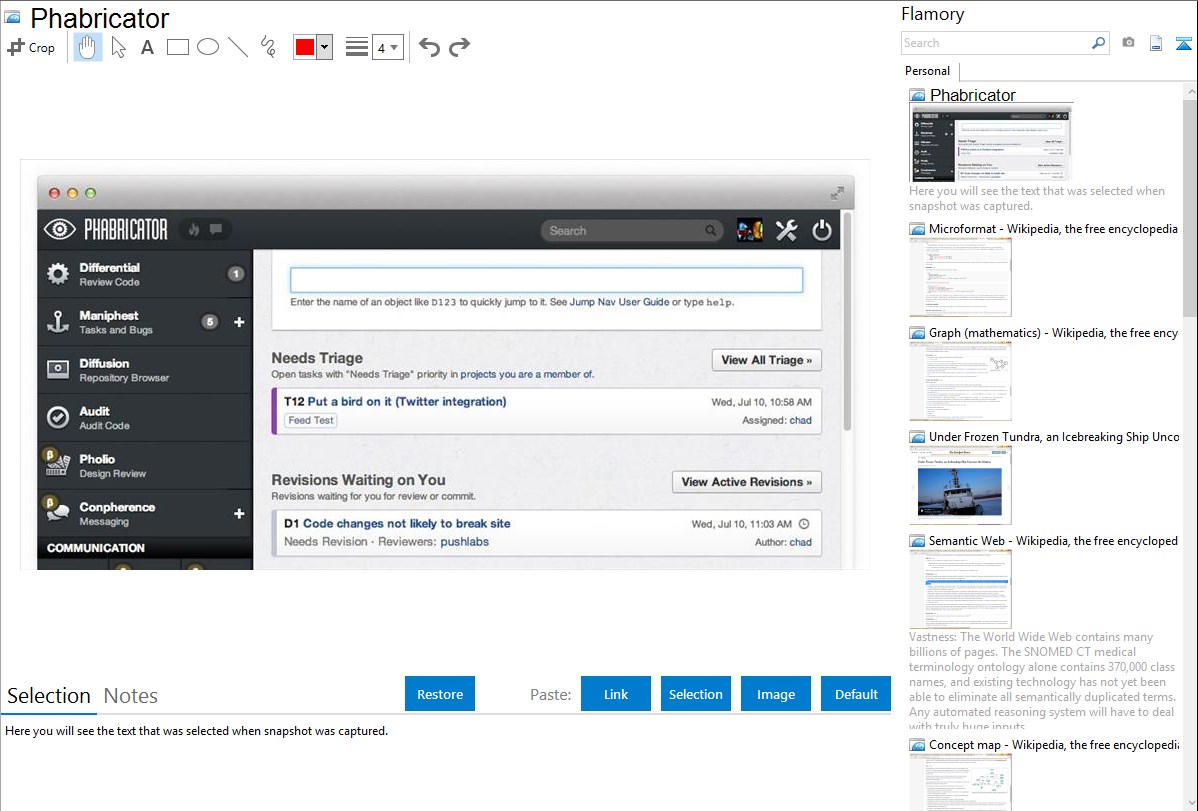This screenshot has height=811, width=1198.
Task: Open the Phabricator snapshot thumbnail
Action: click(990, 143)
